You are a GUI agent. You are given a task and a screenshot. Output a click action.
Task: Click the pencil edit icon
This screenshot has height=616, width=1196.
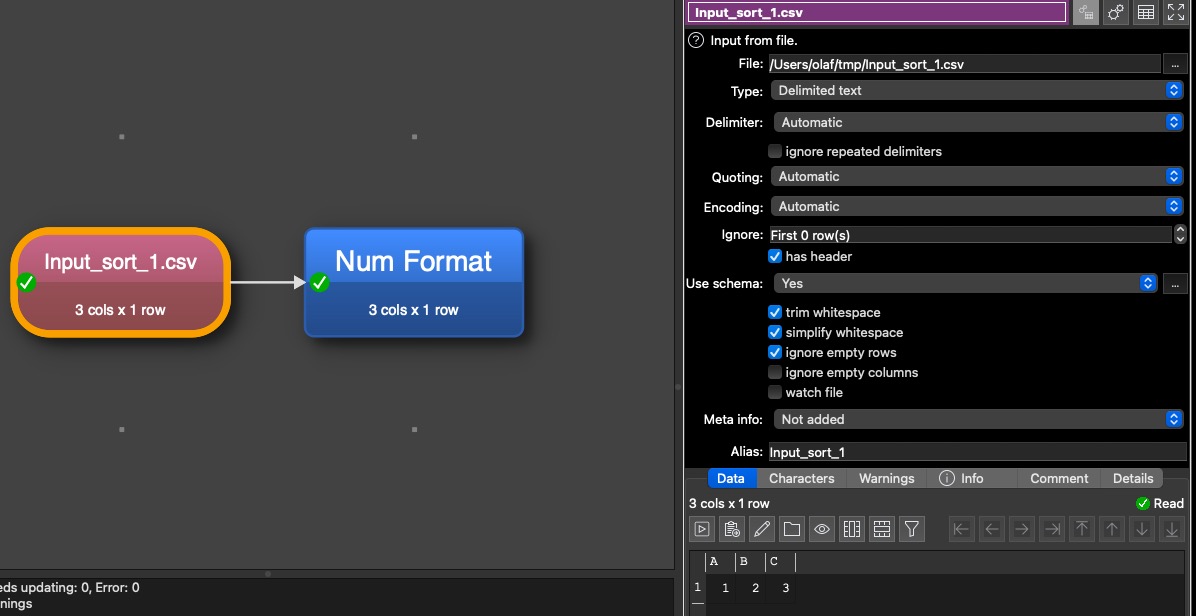(x=761, y=528)
